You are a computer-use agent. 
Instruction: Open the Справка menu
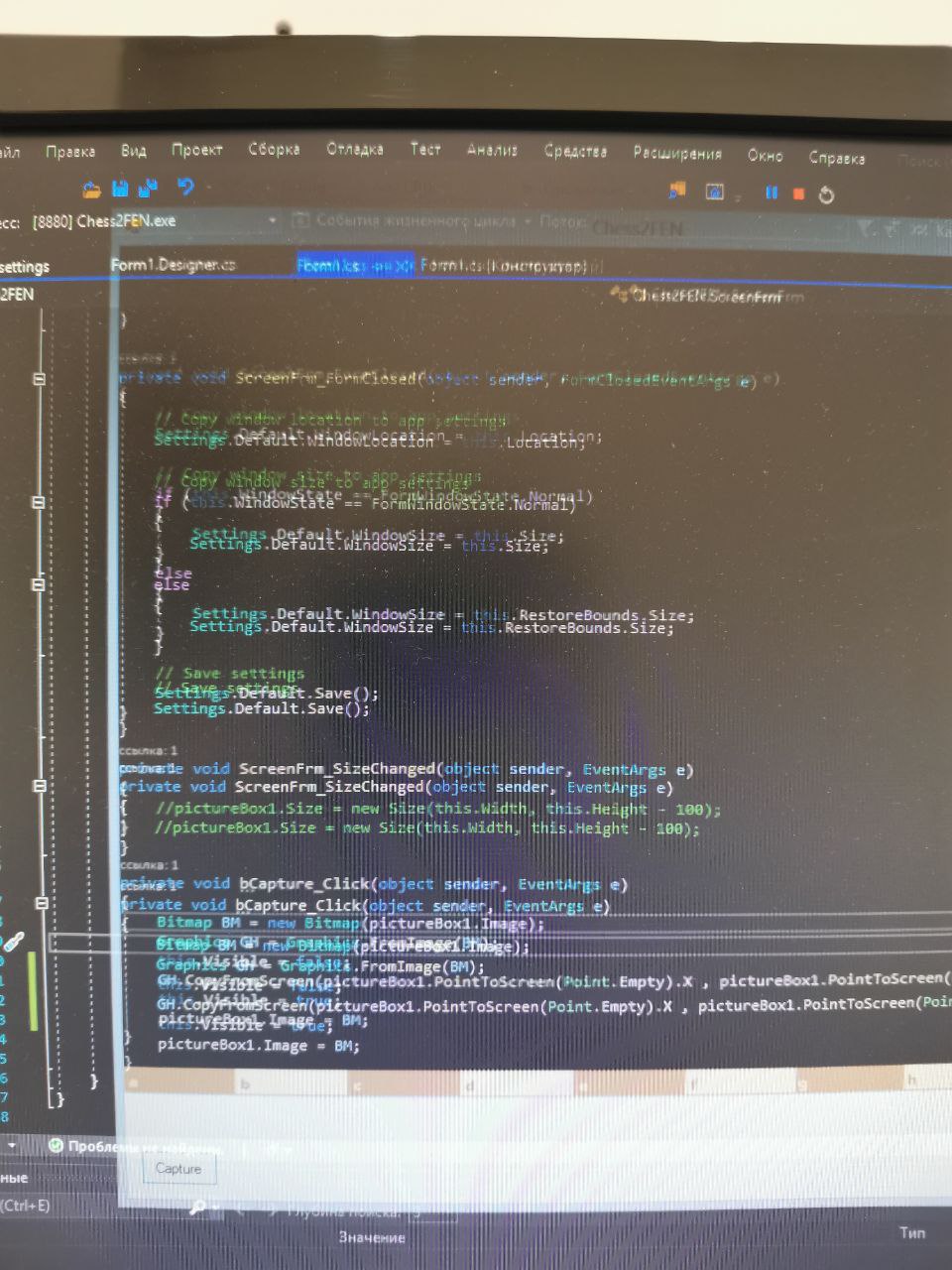(836, 158)
